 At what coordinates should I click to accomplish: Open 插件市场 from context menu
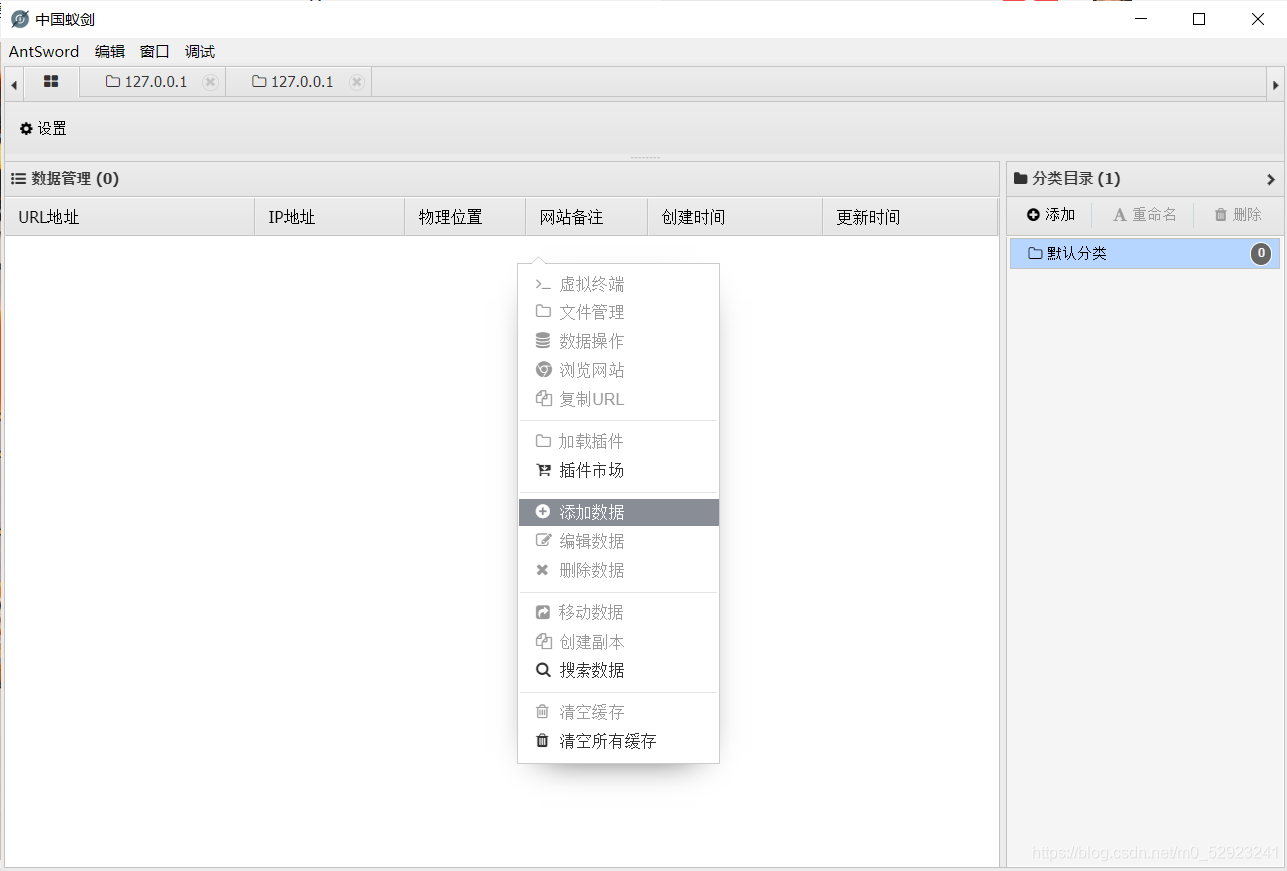618,470
